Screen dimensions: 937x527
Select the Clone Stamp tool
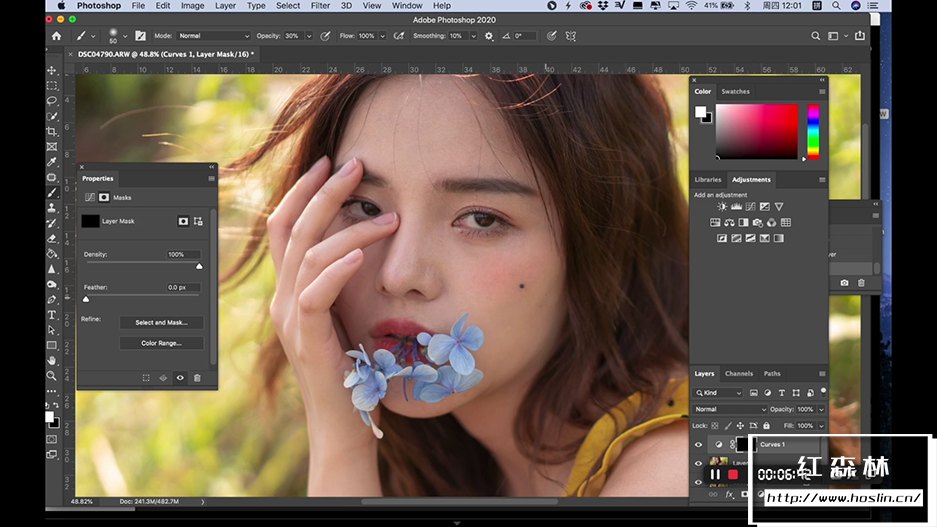(x=52, y=207)
